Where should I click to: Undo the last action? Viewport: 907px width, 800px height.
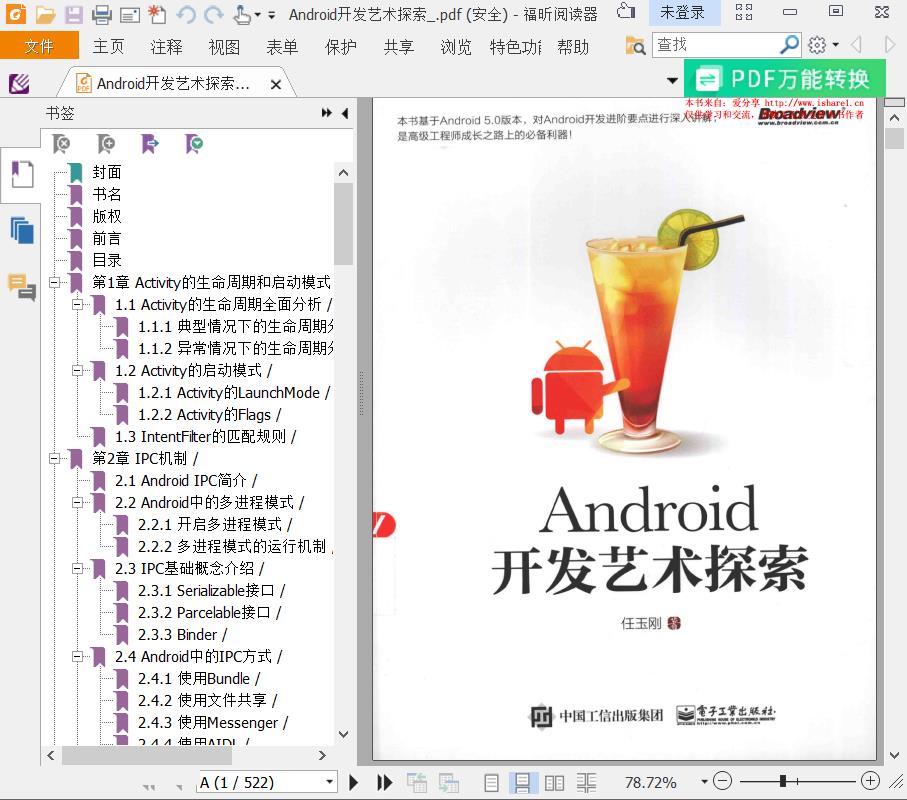coord(186,14)
